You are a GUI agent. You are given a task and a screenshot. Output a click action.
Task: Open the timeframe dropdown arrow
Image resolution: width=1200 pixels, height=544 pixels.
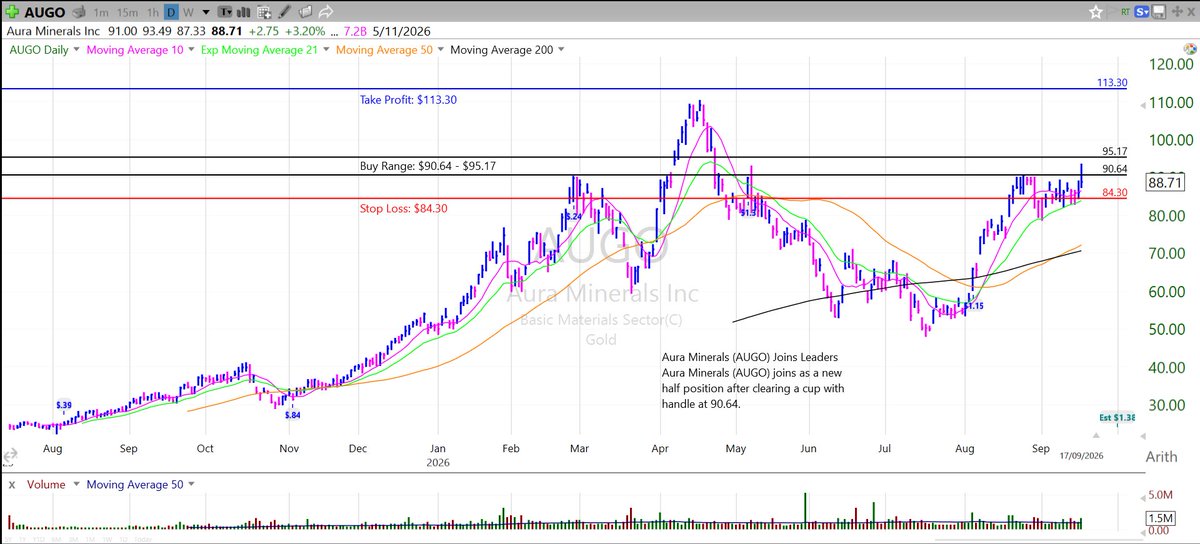pyautogui.click(x=206, y=13)
